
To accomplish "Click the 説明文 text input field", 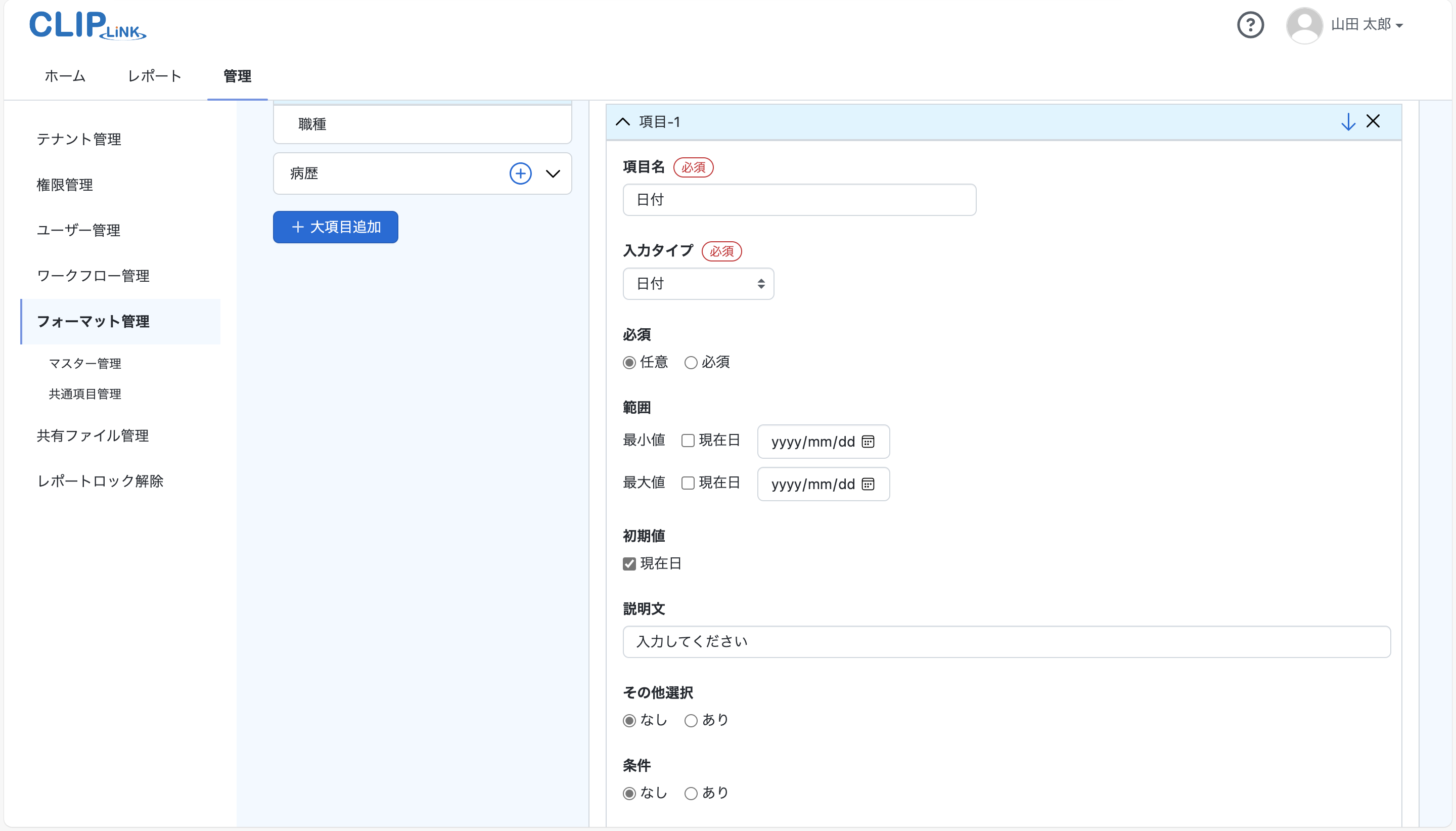I will tap(1006, 641).
